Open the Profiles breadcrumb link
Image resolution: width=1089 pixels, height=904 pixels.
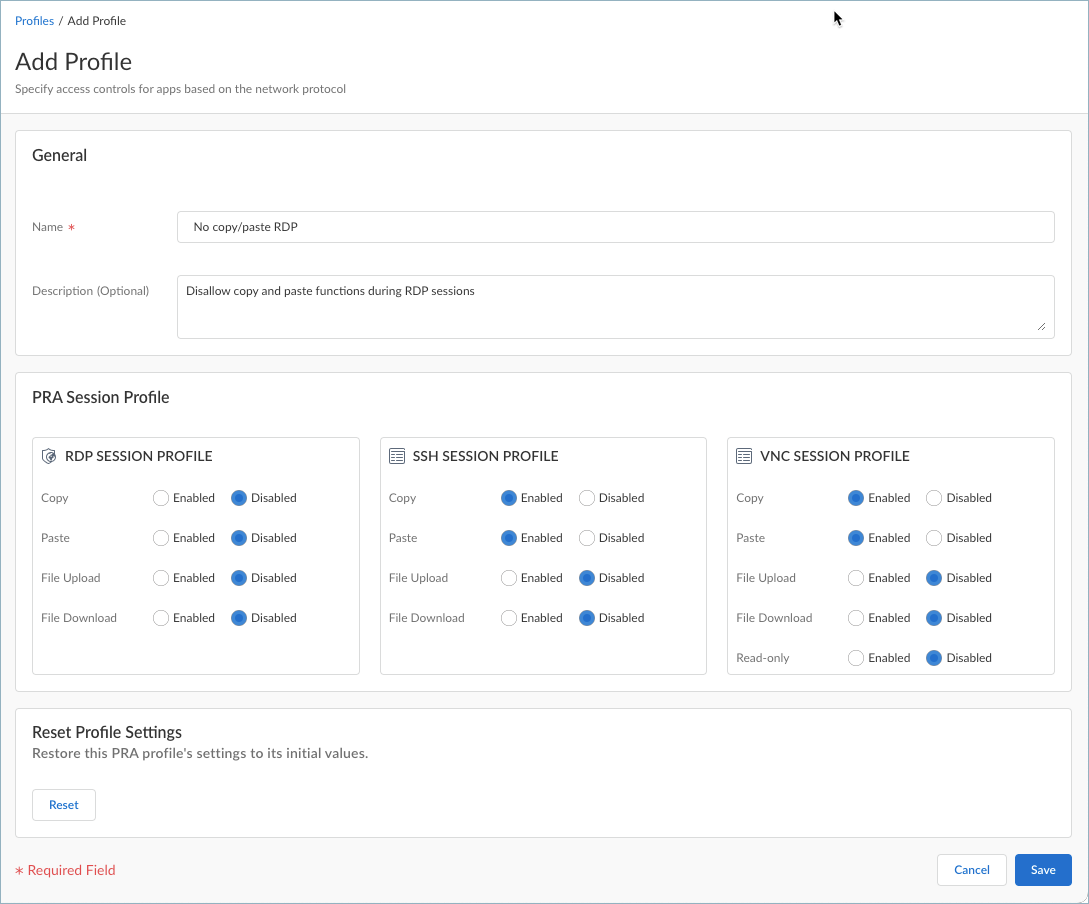(34, 20)
